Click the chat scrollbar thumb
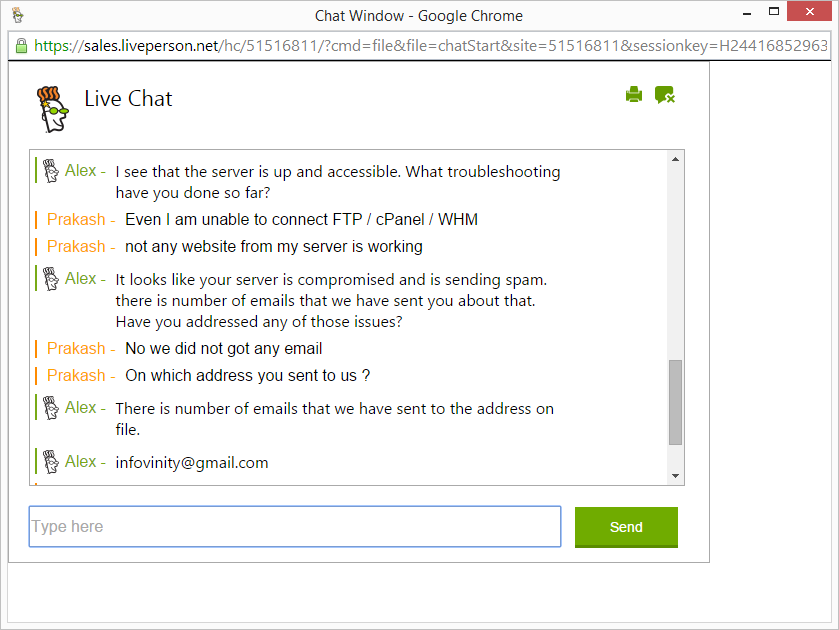The height and width of the screenshot is (630, 839). 675,402
